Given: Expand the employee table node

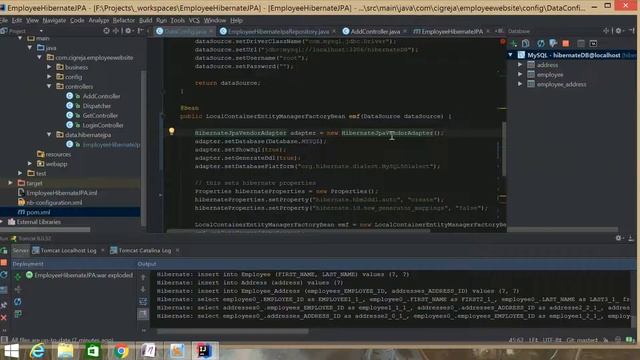Looking at the screenshot, I should (x=520, y=74).
